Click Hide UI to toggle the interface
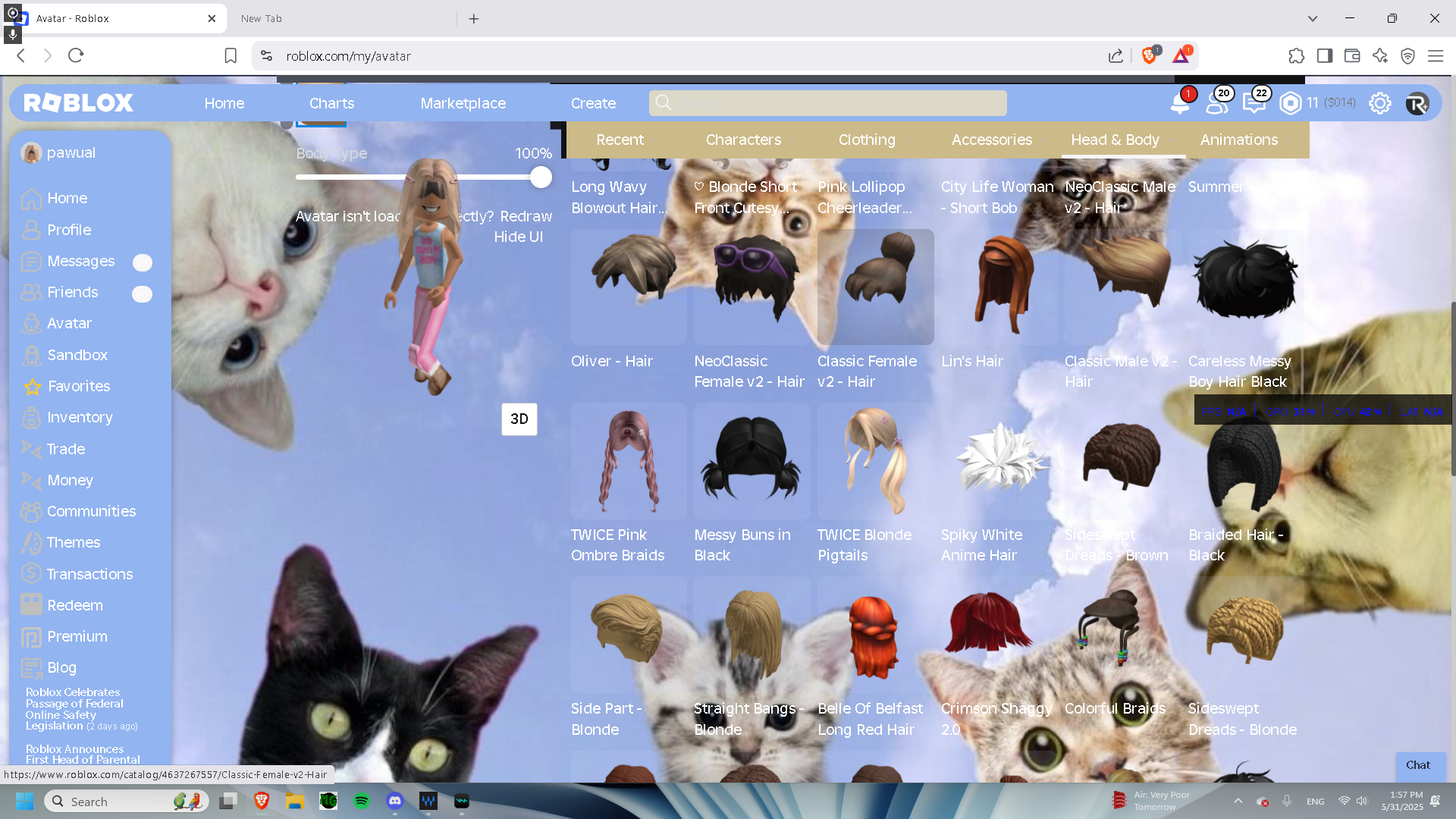The height and width of the screenshot is (819, 1456). point(518,237)
